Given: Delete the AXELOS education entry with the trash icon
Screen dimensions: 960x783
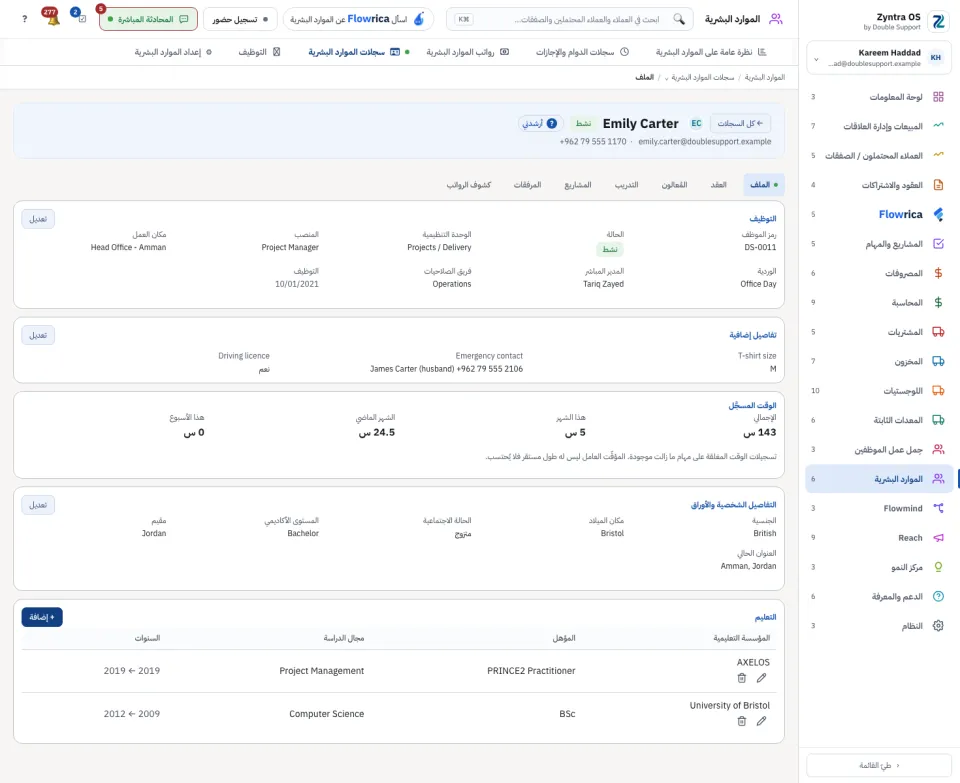Looking at the screenshot, I should click(741, 678).
